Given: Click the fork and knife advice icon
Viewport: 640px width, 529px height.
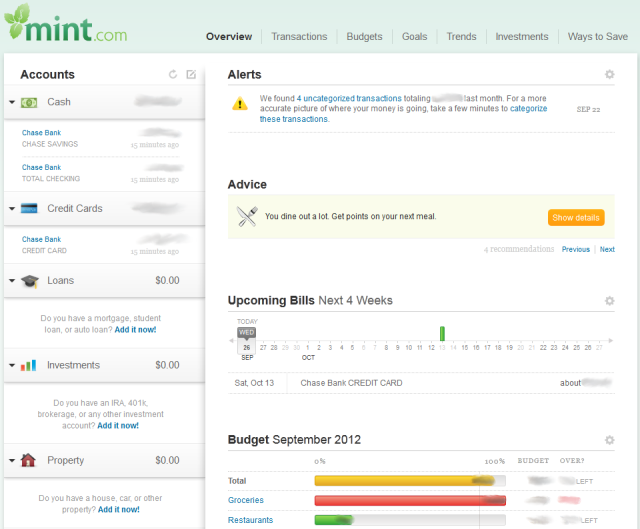Looking at the screenshot, I should click(247, 216).
